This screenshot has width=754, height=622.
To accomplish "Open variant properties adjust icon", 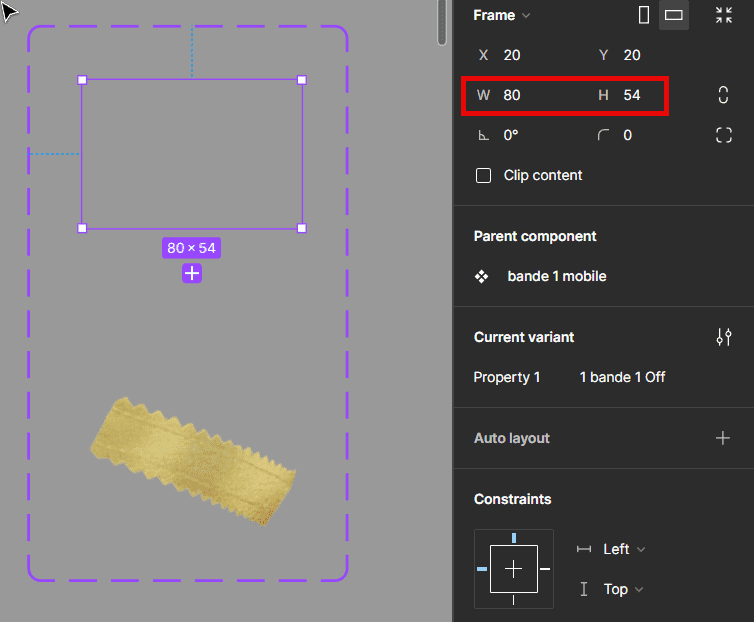I will pos(724,337).
